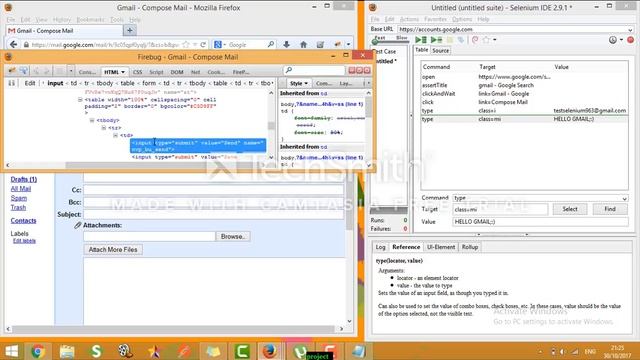This screenshot has width=640, height=360.
Task: Open Contacts link in Gmail sidebar
Action: pos(23,220)
